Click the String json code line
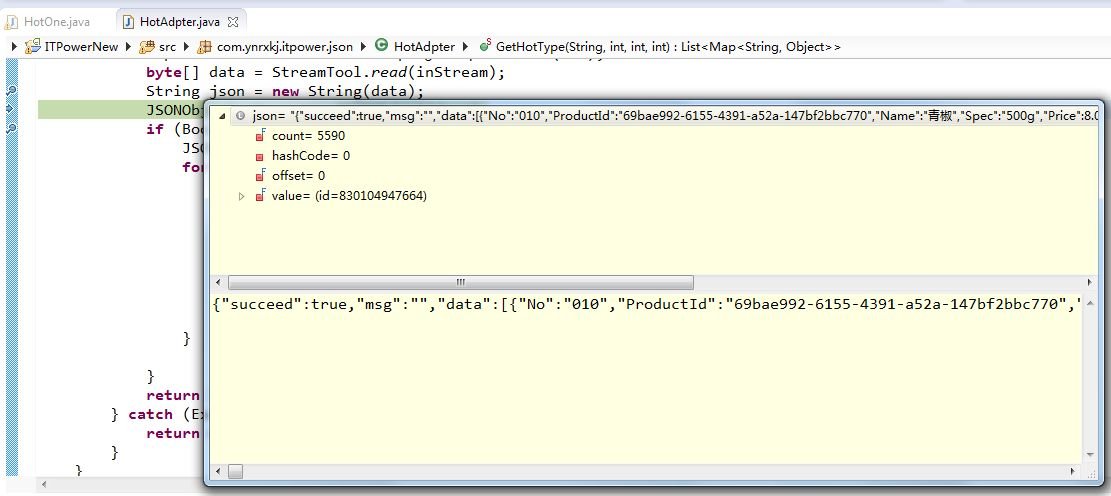The height and width of the screenshot is (496, 1111). [285, 91]
